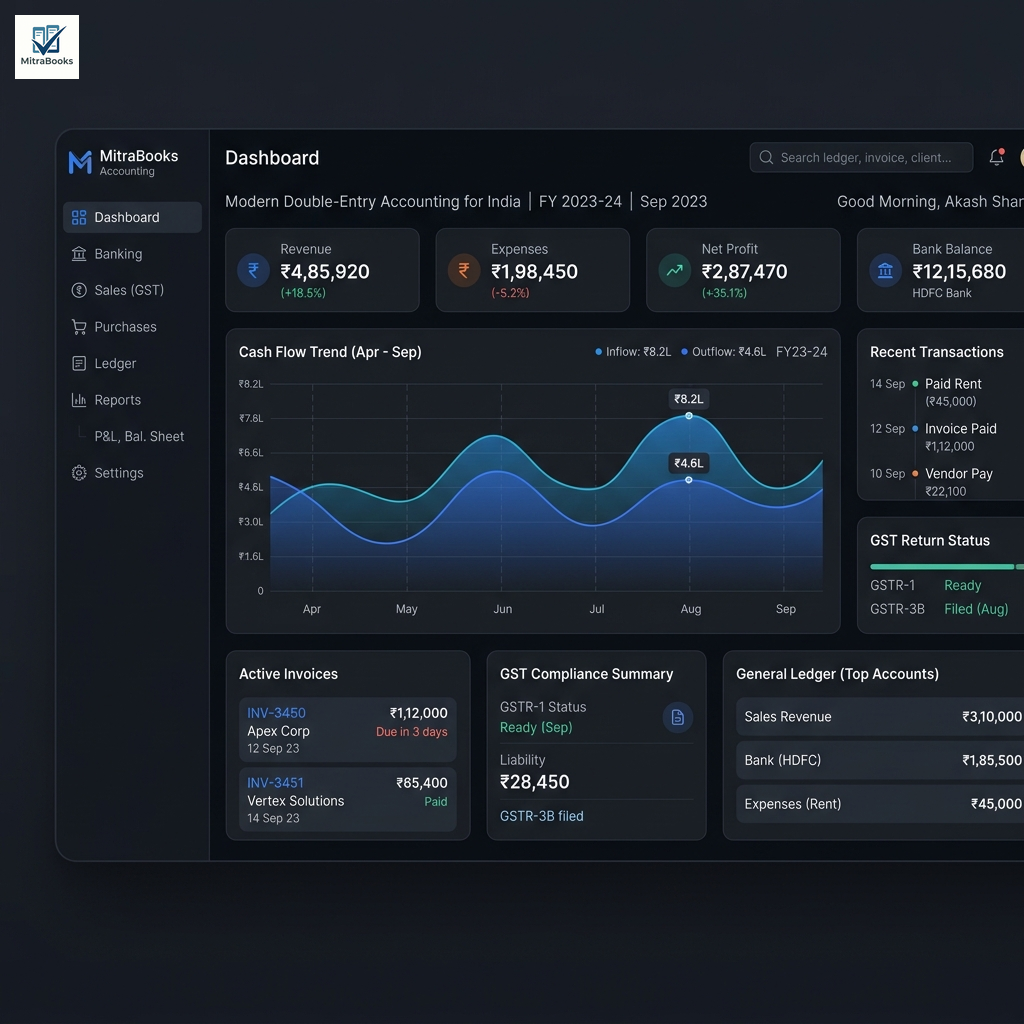
Task: Click the Bank Balance value ₹12,15,680
Action: coord(959,272)
